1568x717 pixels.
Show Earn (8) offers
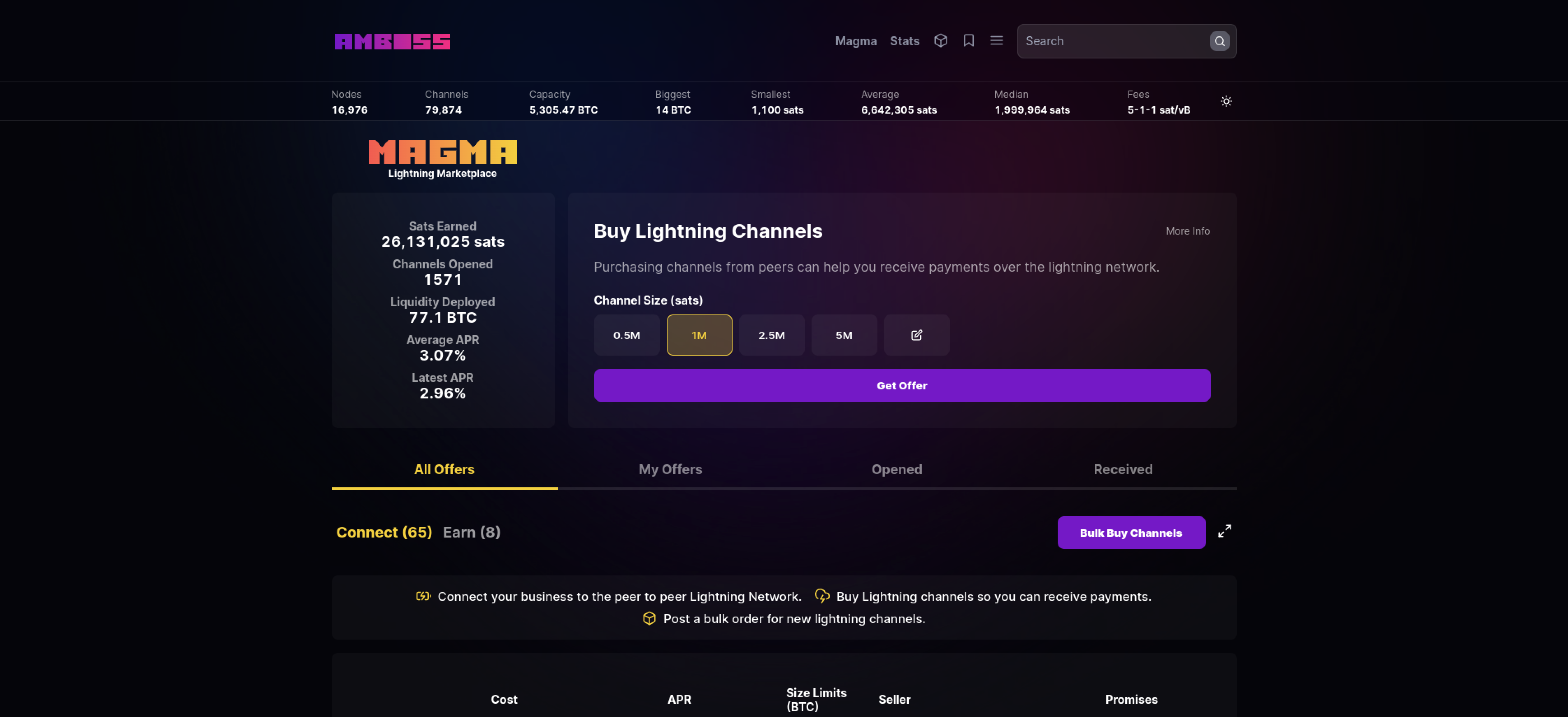471,533
